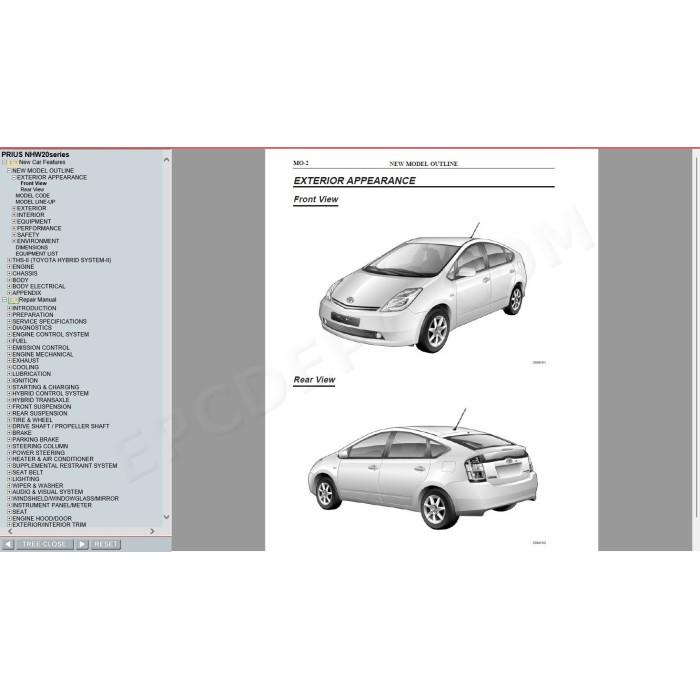Viewport: 700px width, 700px height.
Task: Select FRONT SUSPENSION in the tree
Action: point(42,407)
